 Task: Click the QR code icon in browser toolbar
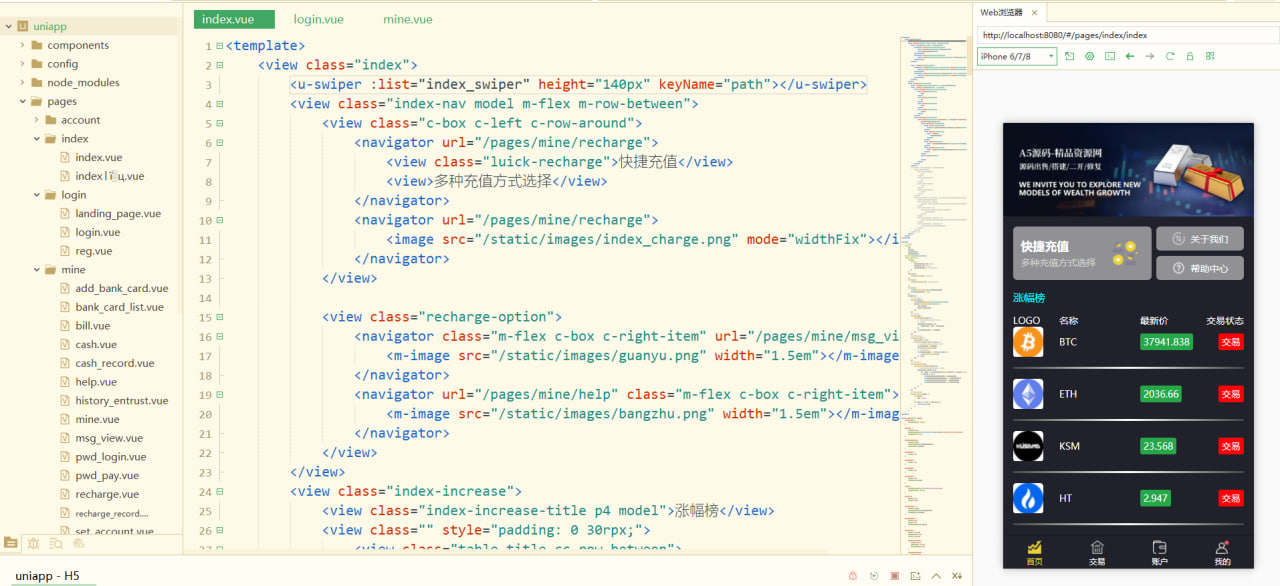tap(1210, 57)
